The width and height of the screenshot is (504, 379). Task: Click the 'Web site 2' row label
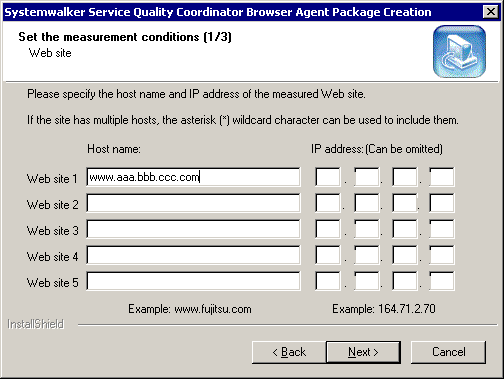(x=52, y=205)
